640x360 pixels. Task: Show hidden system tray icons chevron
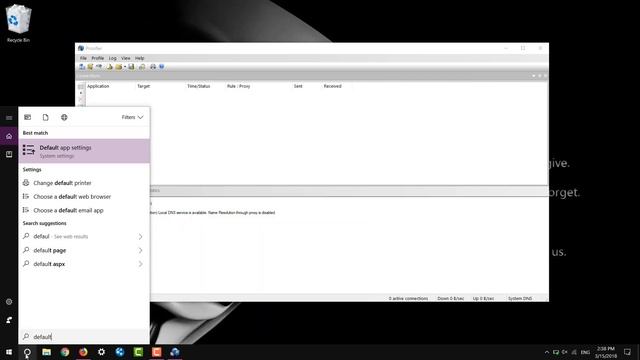[x=547, y=352]
